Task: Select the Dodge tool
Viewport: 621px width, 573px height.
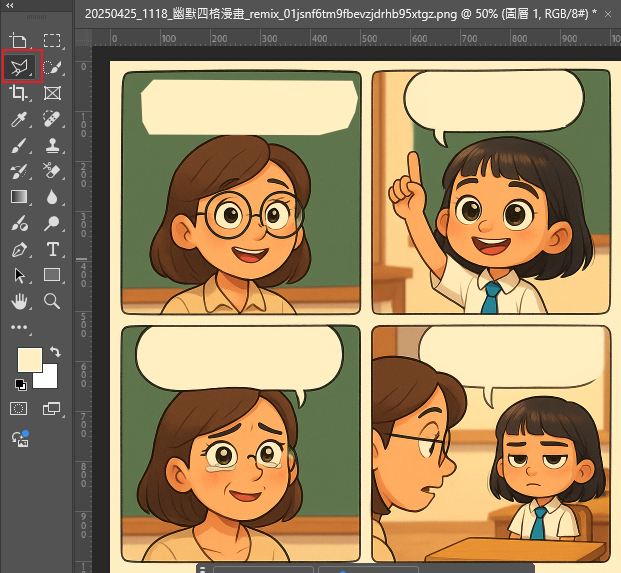Action: click(x=52, y=224)
